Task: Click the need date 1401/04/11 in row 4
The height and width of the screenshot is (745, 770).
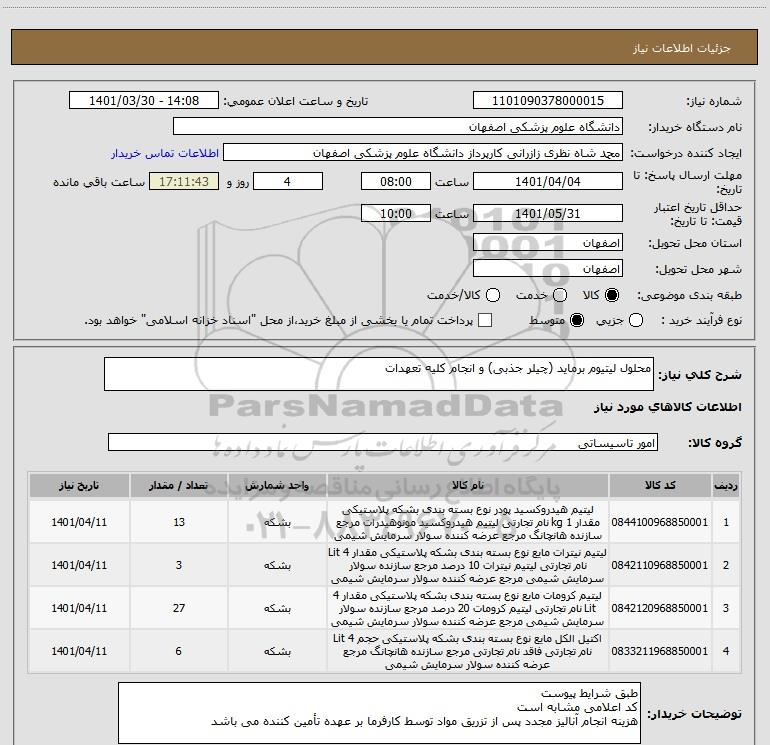Action: (79, 651)
